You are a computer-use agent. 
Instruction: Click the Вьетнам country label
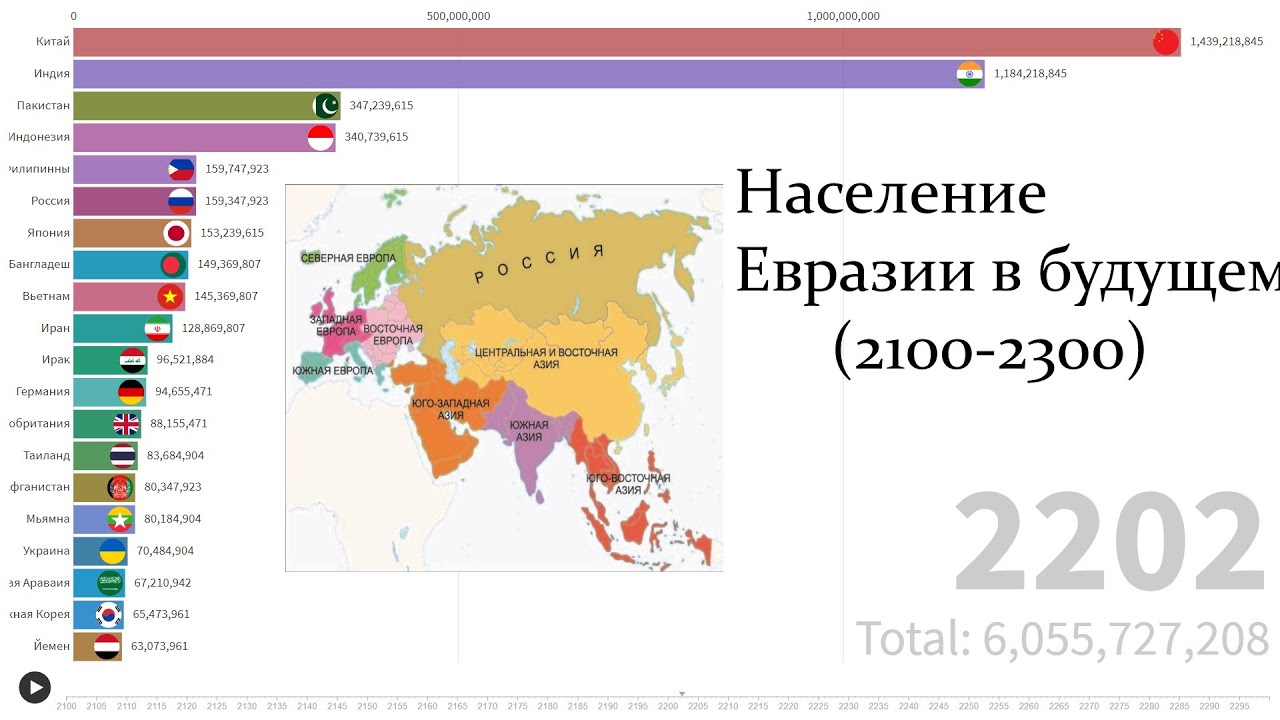[47, 296]
